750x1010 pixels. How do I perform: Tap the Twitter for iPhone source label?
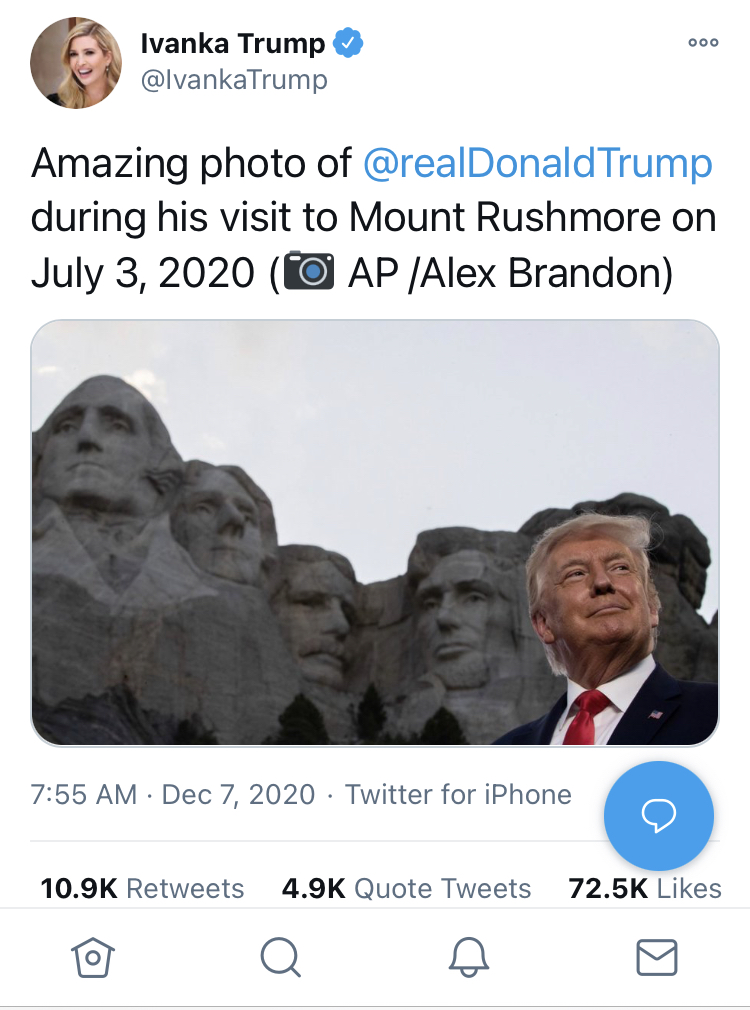(x=458, y=794)
